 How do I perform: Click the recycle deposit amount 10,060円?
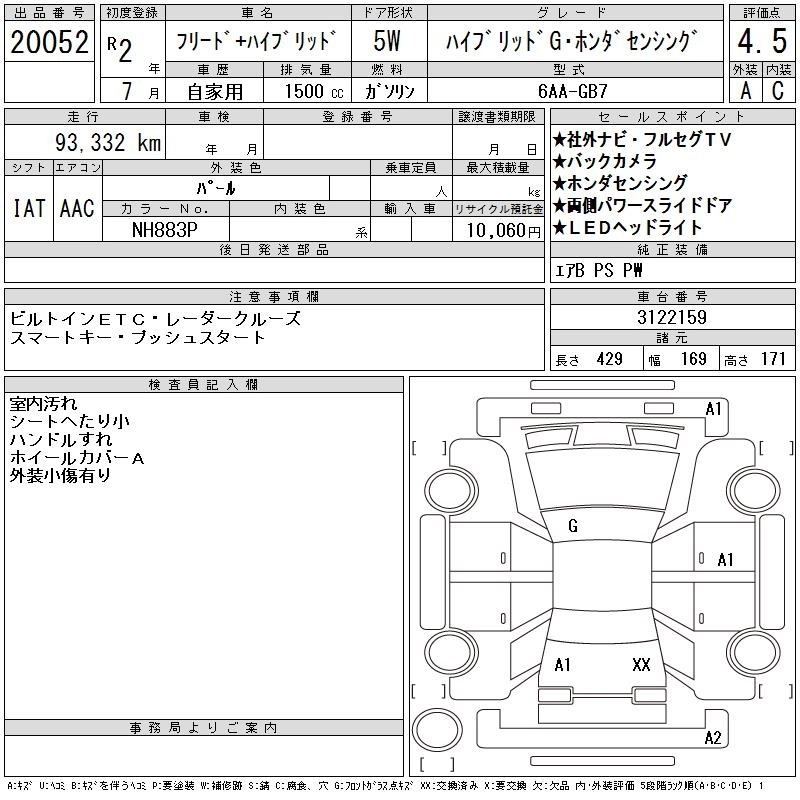tap(497, 229)
